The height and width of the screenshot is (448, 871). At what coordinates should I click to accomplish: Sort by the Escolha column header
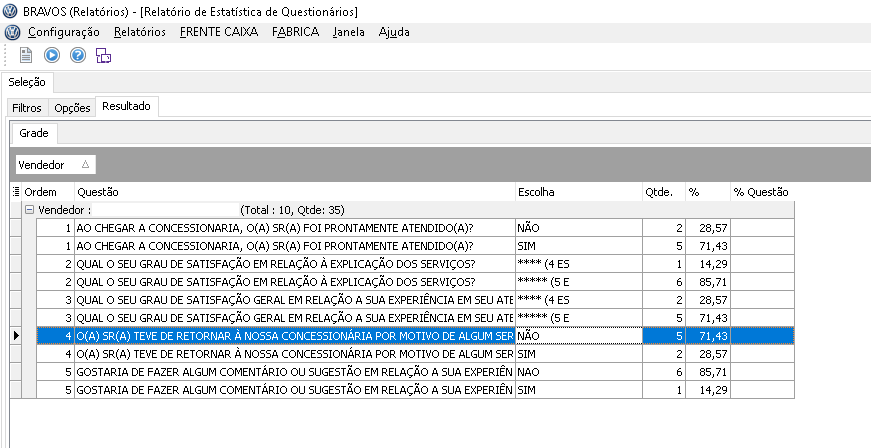[x=579, y=192]
